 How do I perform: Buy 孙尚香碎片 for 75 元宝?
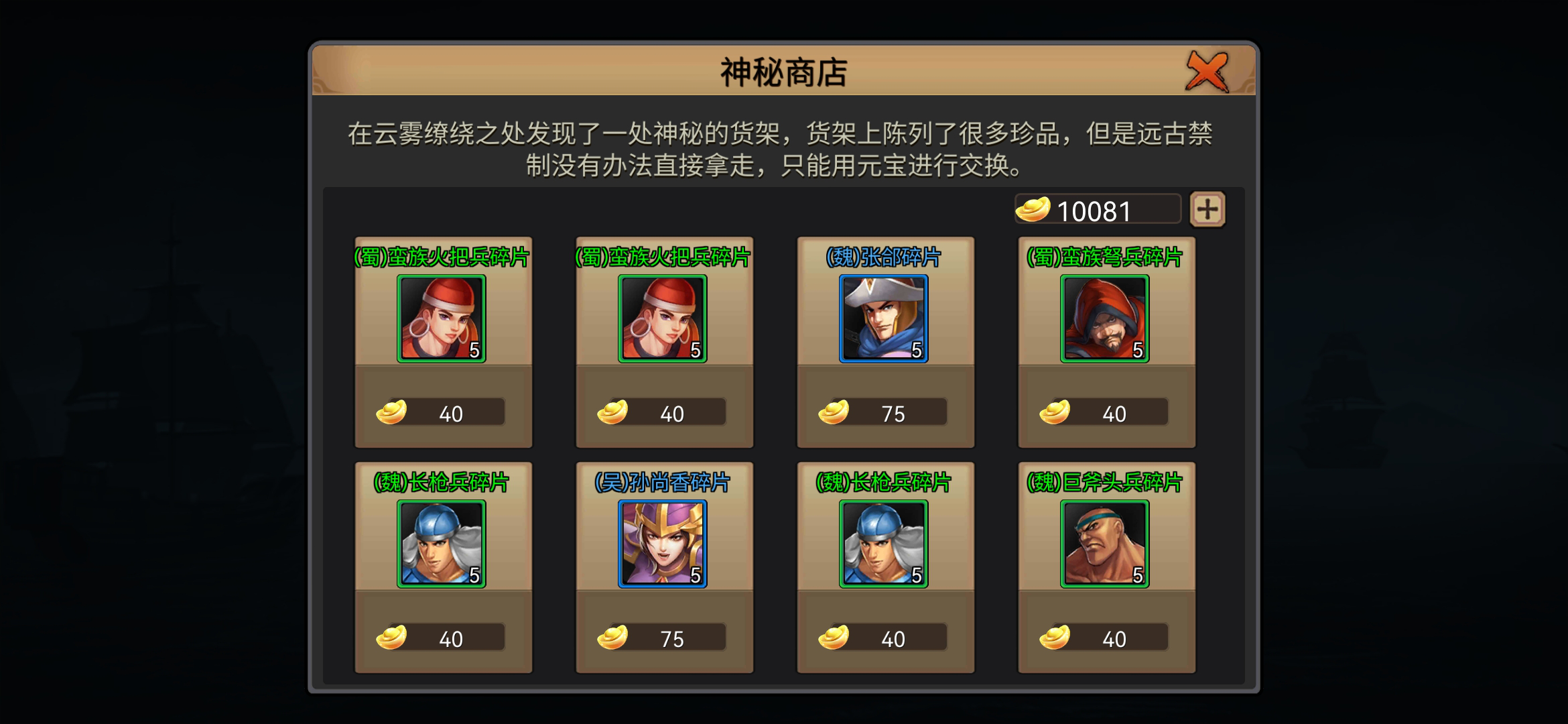(662, 637)
